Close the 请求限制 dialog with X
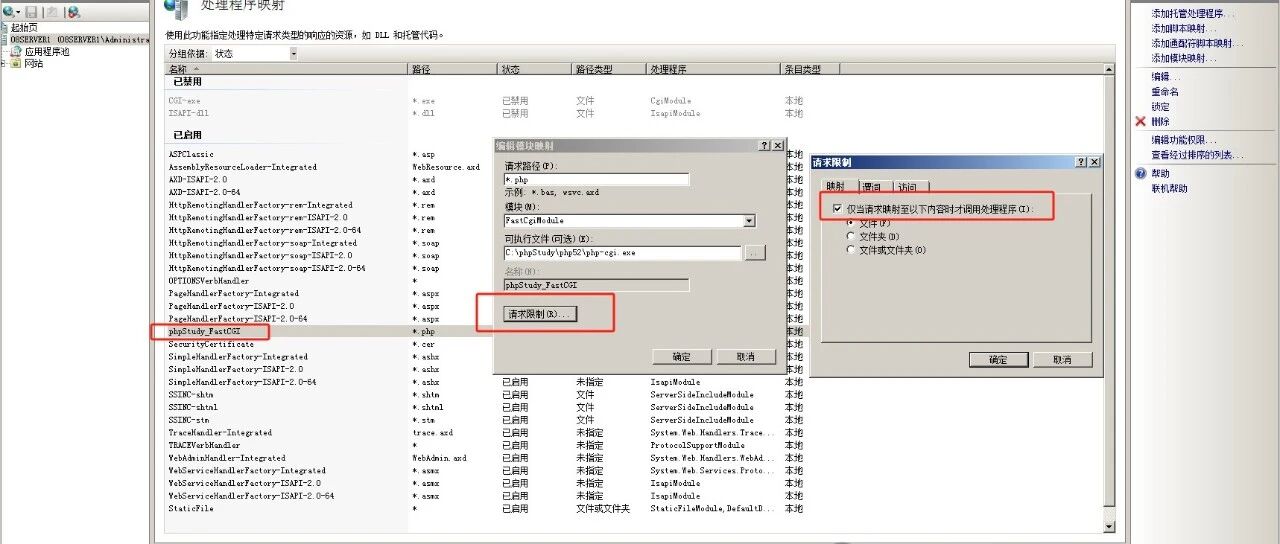This screenshot has height=544, width=1280. [1094, 162]
